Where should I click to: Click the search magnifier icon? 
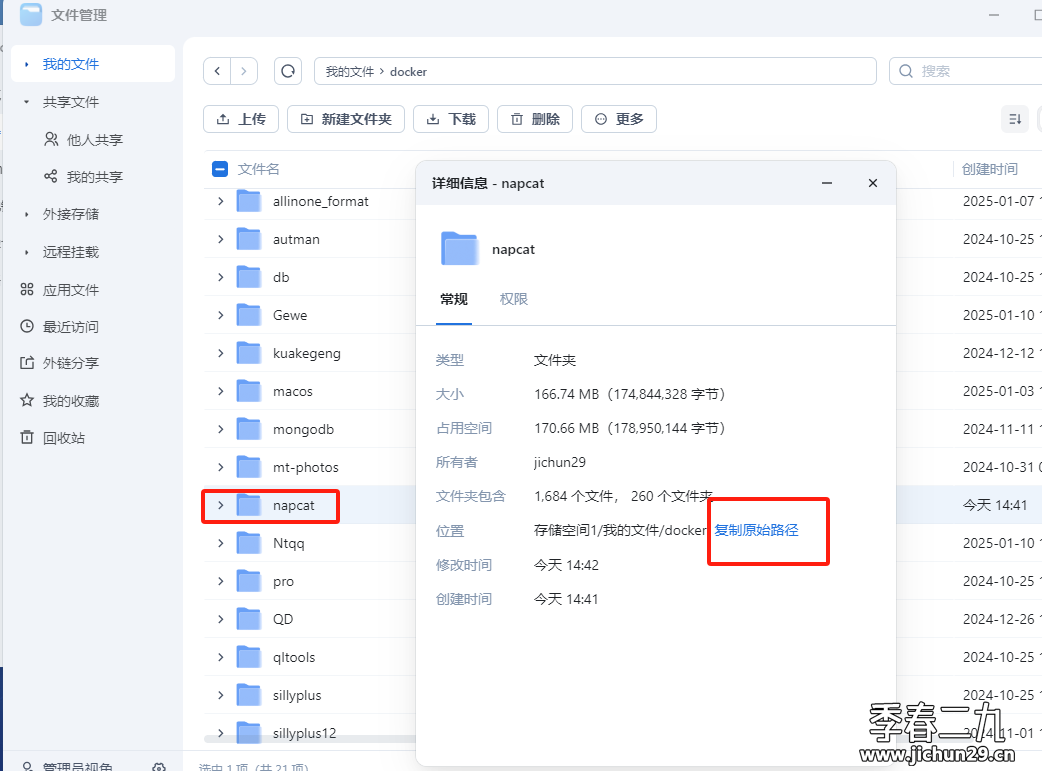[906, 71]
